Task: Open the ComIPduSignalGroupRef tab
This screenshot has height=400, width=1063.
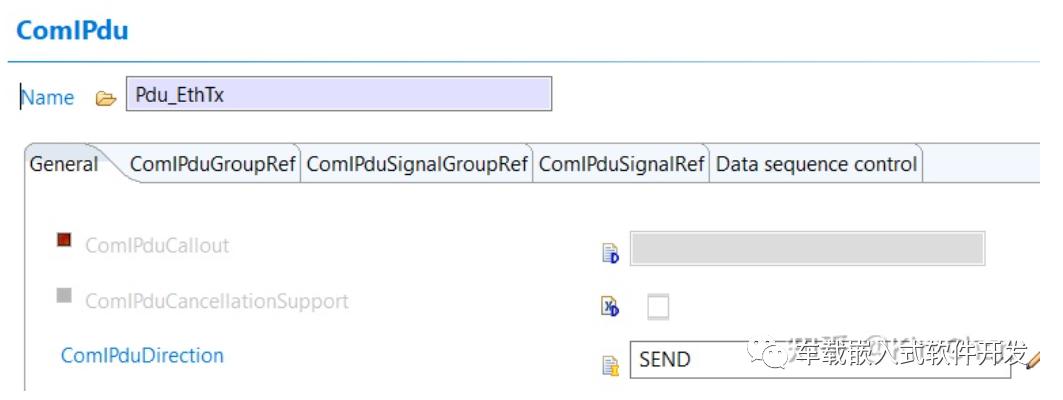Action: click(x=416, y=164)
